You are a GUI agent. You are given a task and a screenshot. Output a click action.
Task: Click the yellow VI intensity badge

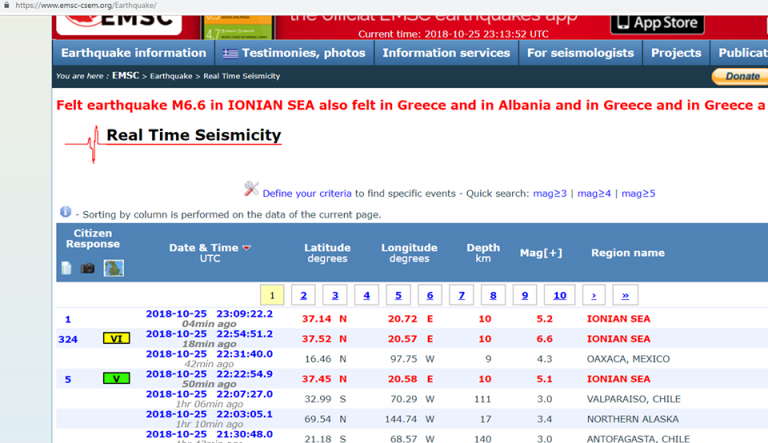click(116, 339)
